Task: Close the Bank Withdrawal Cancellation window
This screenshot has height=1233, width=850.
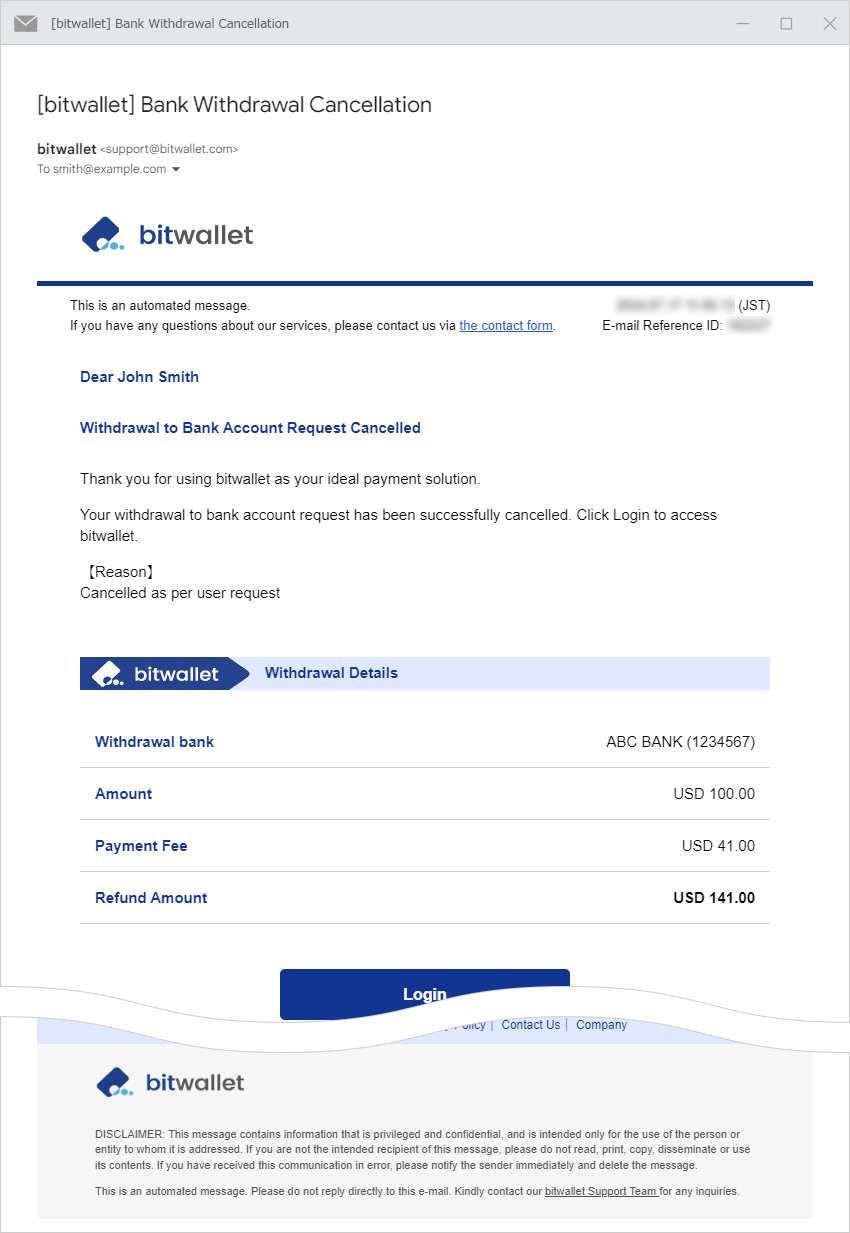Action: [x=829, y=23]
